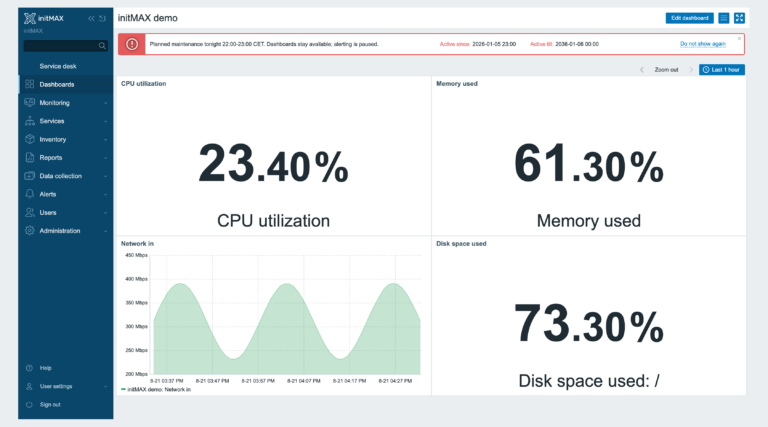The width and height of the screenshot is (768, 427).
Task: Expand Reports submenu chevron
Action: [x=105, y=158]
